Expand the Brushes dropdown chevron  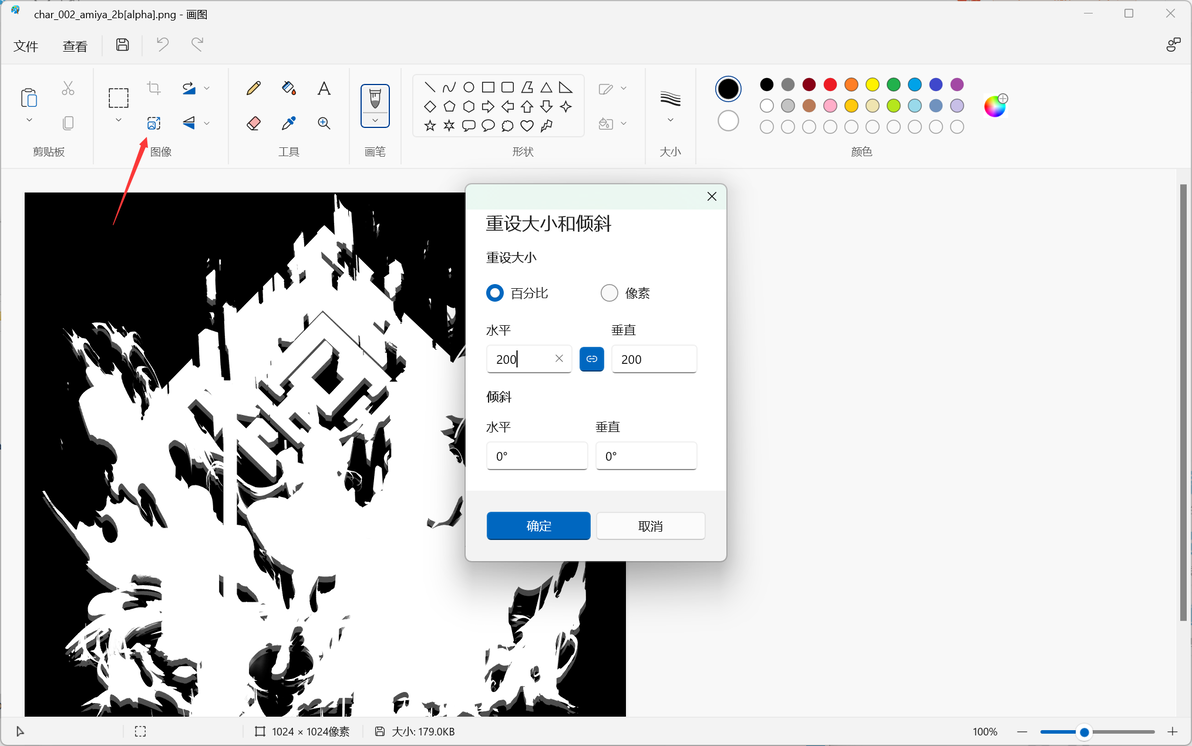point(375,120)
